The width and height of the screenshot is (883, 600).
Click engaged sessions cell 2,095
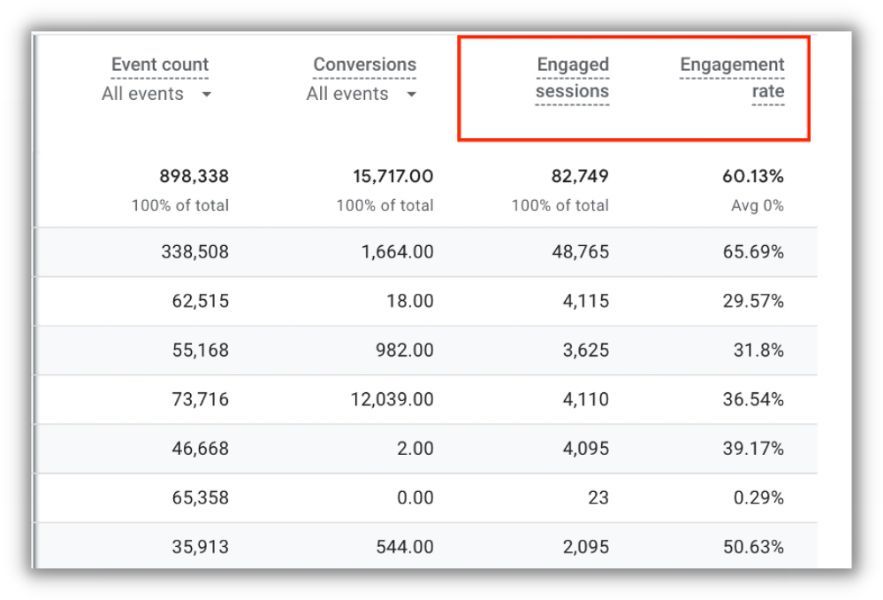click(586, 547)
